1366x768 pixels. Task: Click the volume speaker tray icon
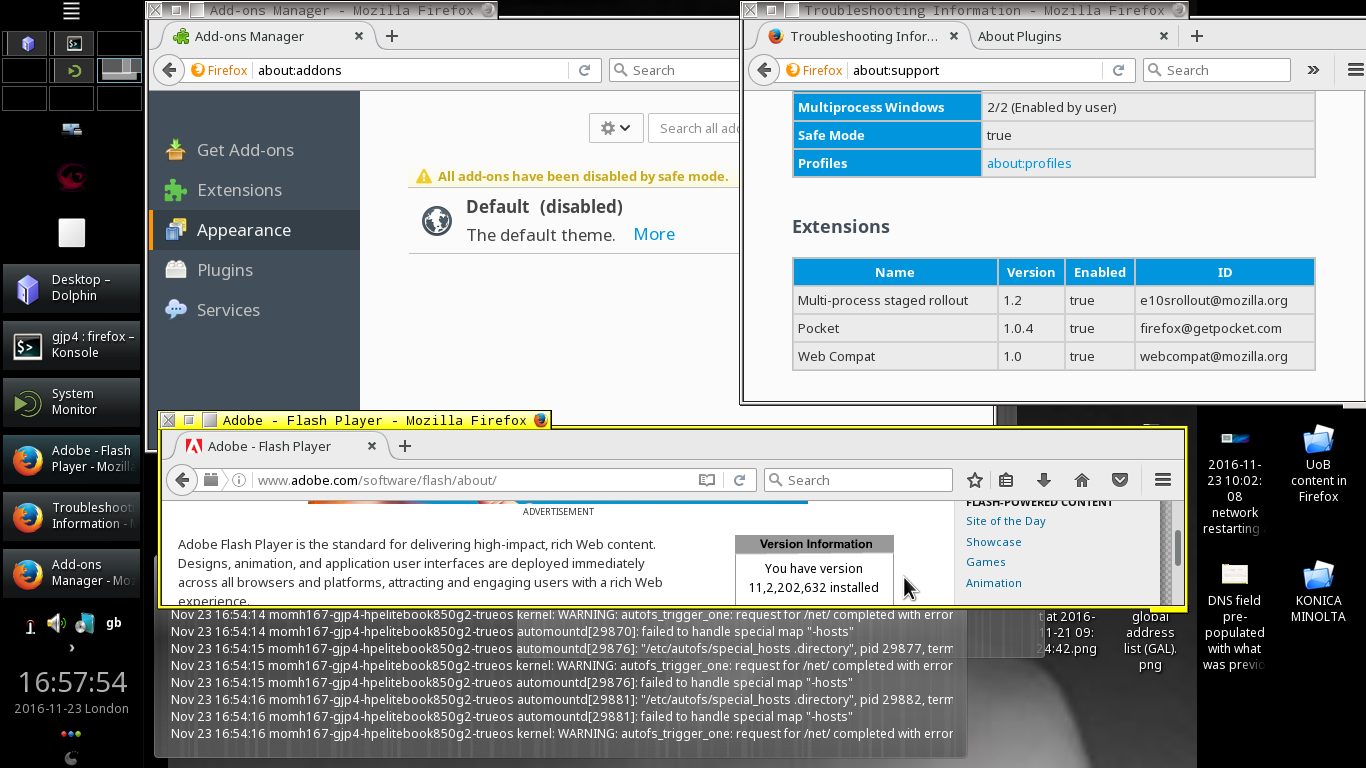(x=56, y=624)
